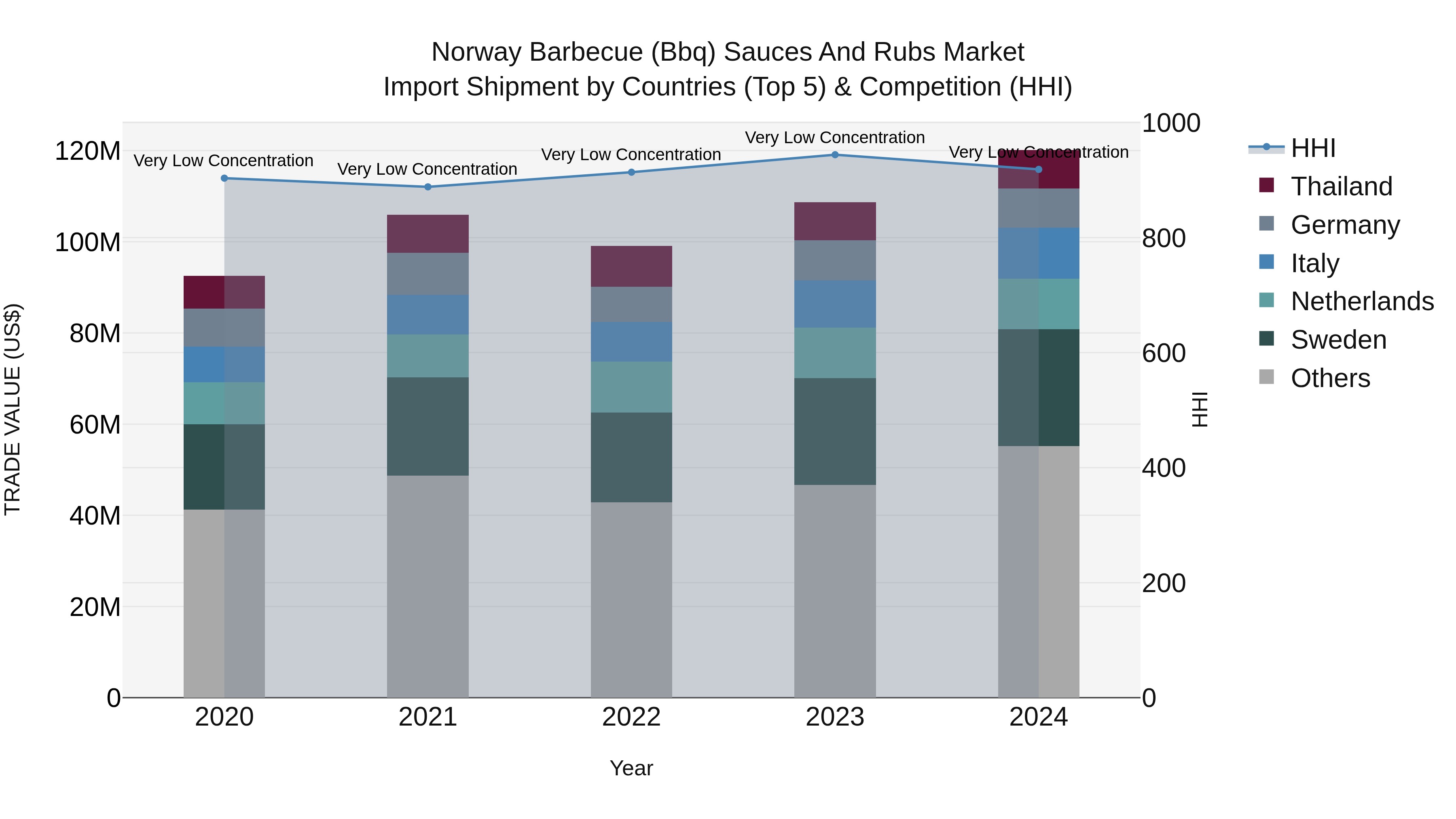
Task: Click the Sweden legend label
Action: point(1339,340)
